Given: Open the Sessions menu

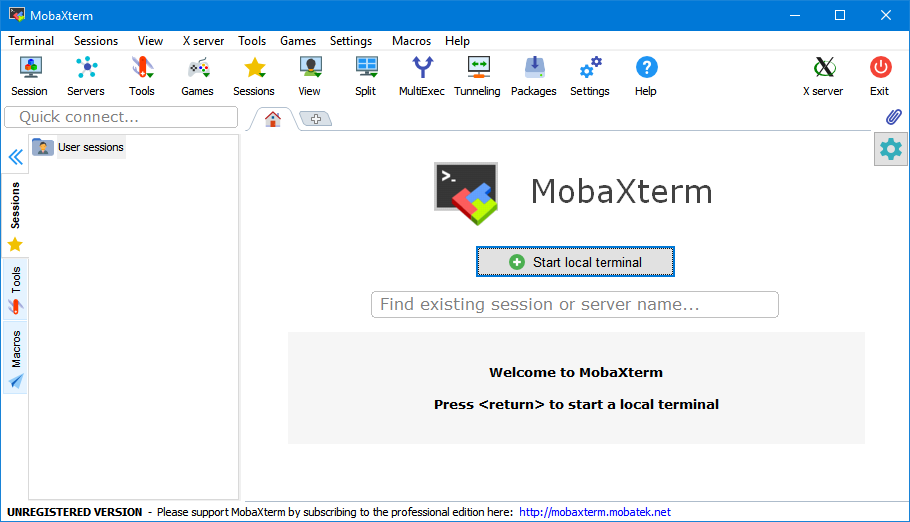Looking at the screenshot, I should click(96, 41).
